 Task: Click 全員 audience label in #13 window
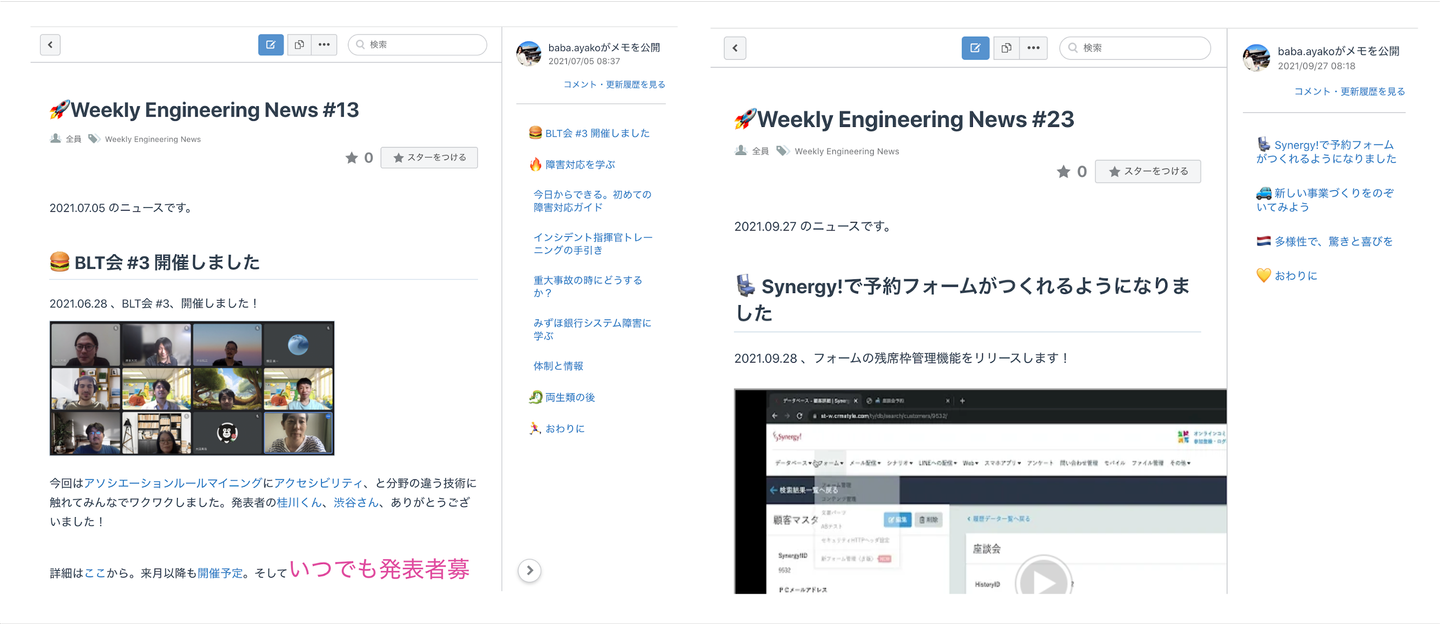73,139
